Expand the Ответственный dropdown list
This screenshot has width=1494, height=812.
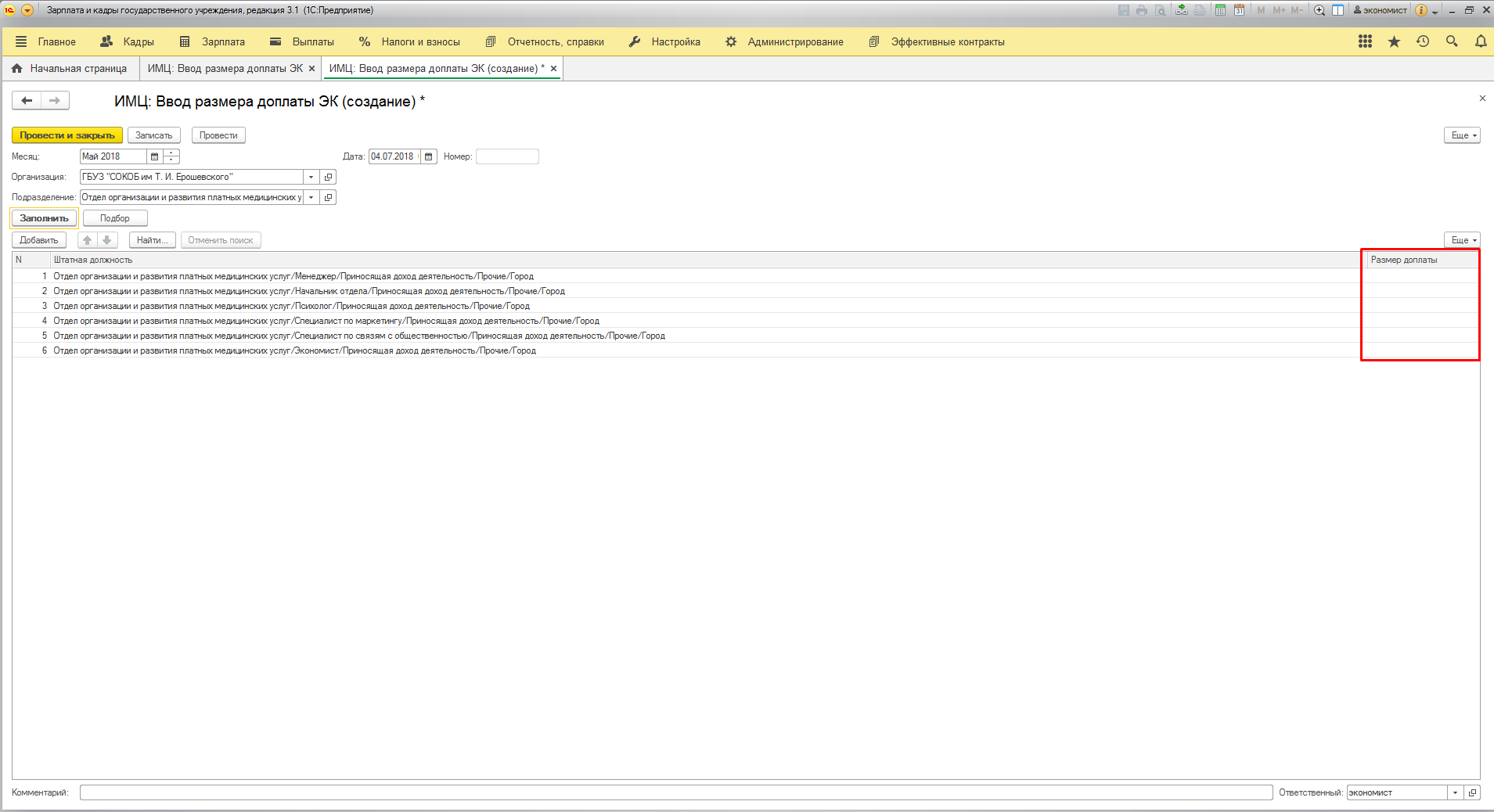click(1455, 792)
